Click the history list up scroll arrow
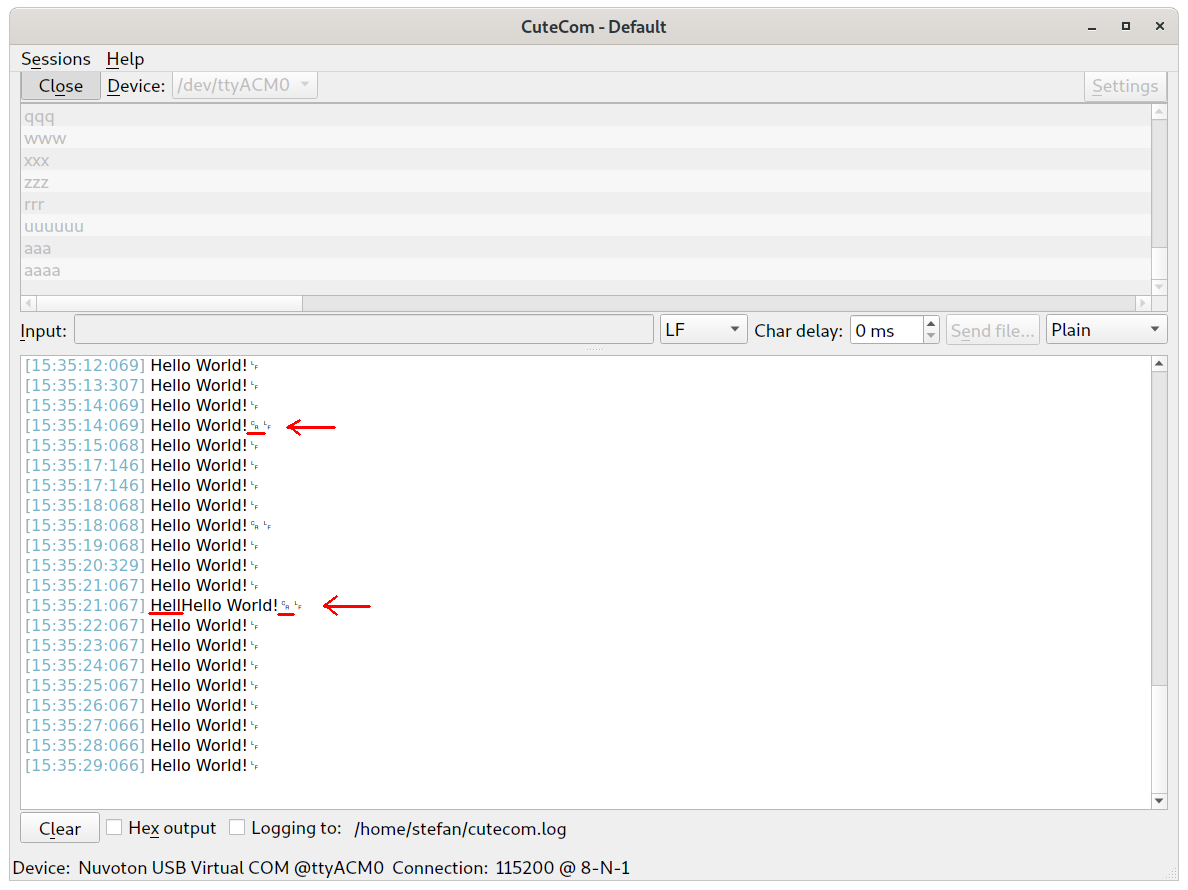The image size is (1188, 890). [x=1158, y=112]
